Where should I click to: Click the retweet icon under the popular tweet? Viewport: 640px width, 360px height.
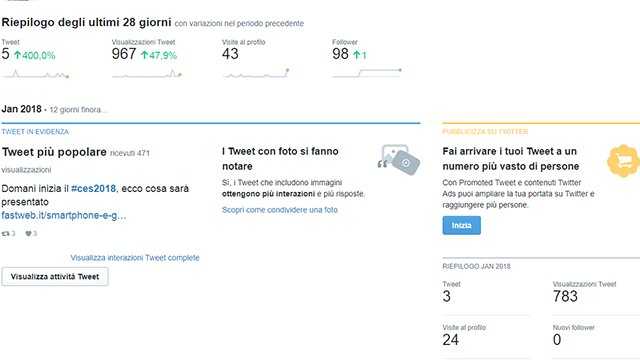6,233
